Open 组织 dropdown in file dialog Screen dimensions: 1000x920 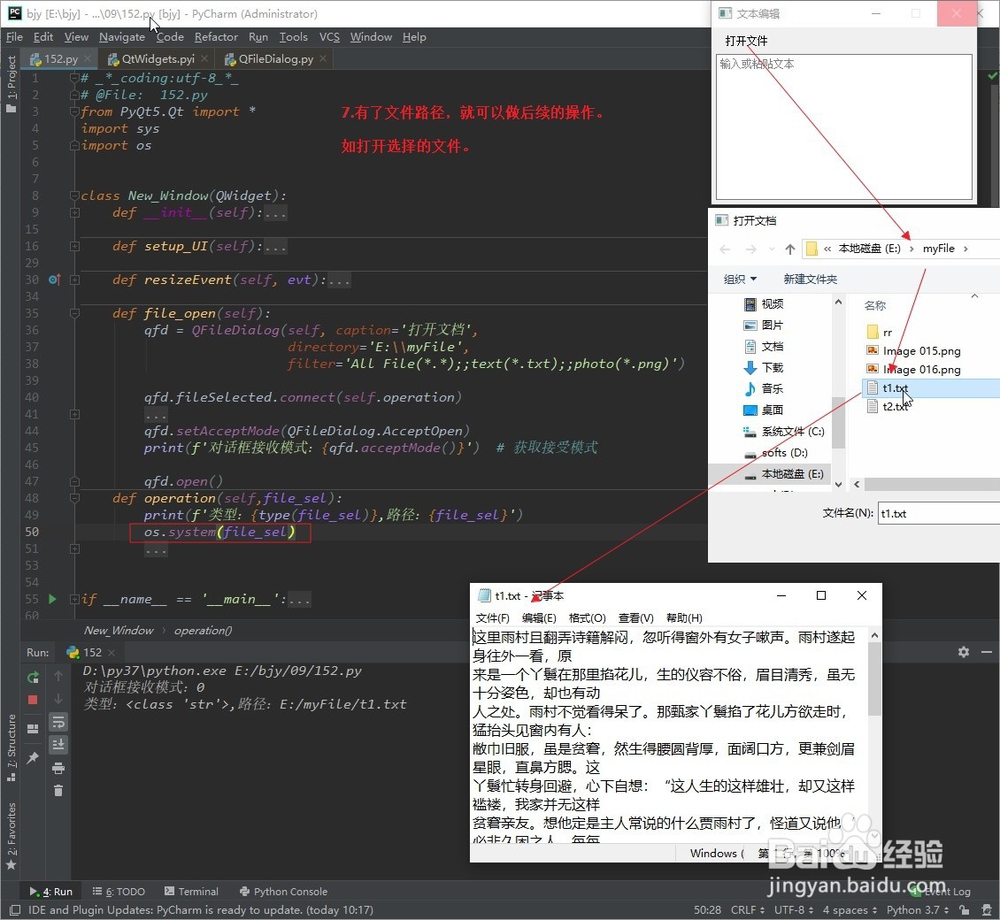point(740,279)
